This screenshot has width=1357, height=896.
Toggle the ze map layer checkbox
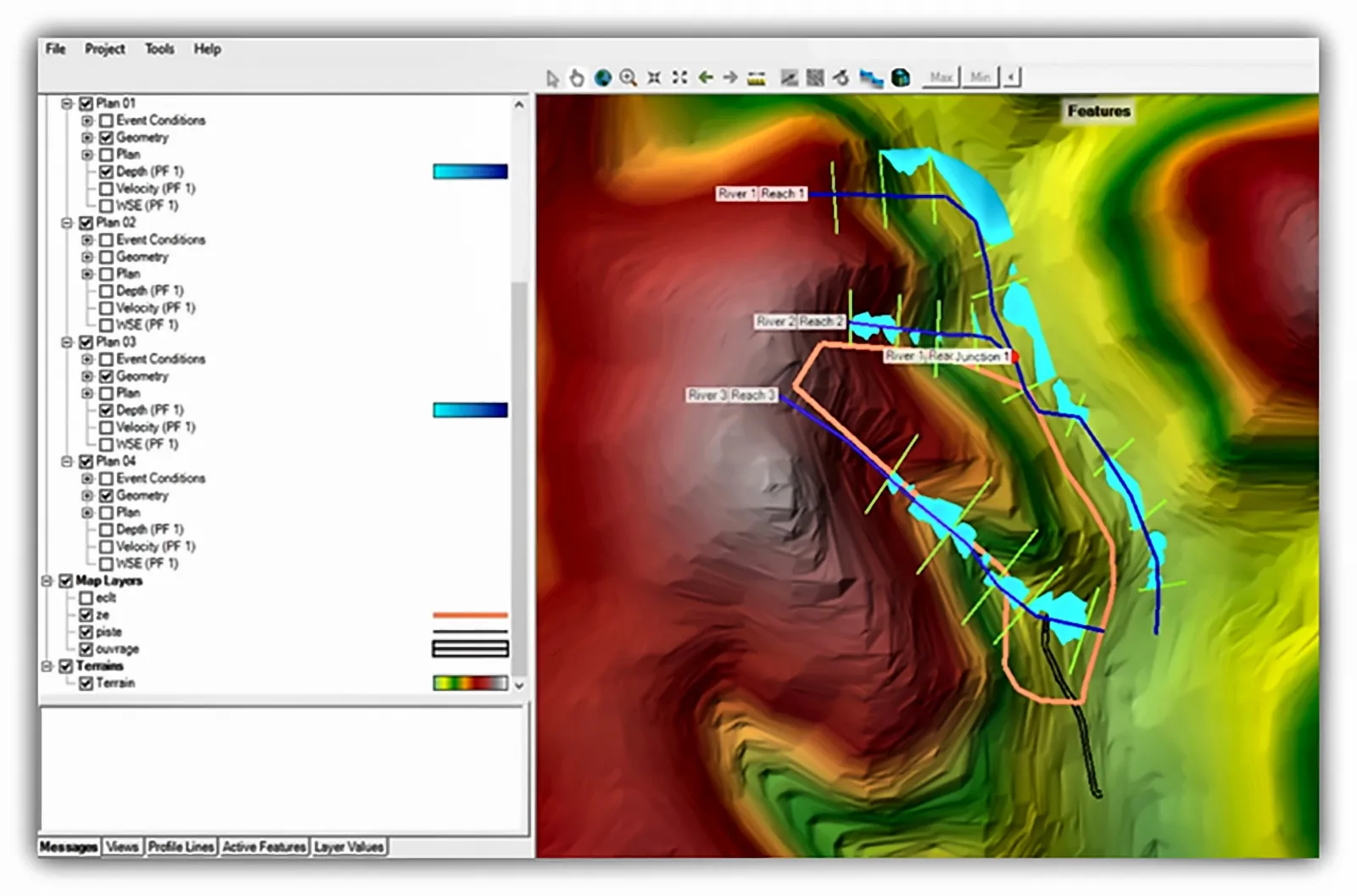86,615
